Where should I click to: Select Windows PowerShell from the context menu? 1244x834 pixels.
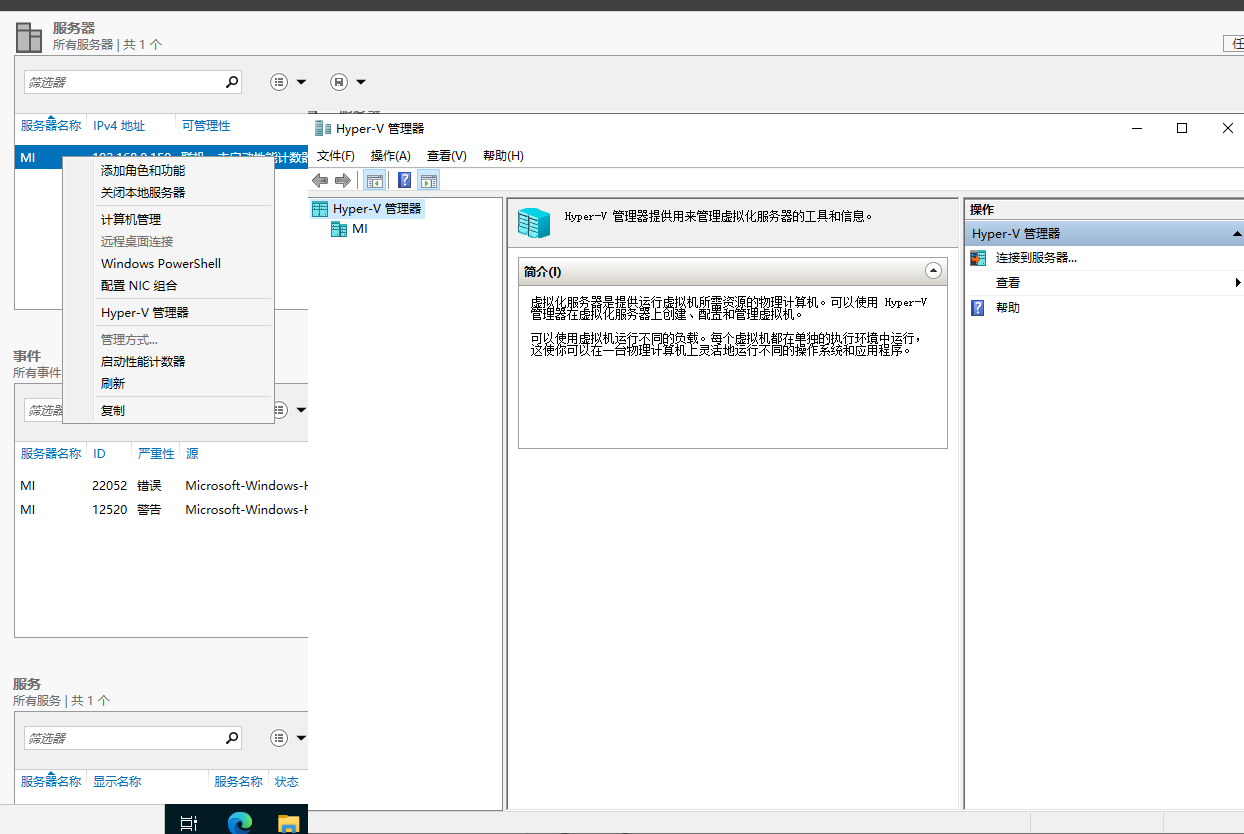click(x=160, y=263)
